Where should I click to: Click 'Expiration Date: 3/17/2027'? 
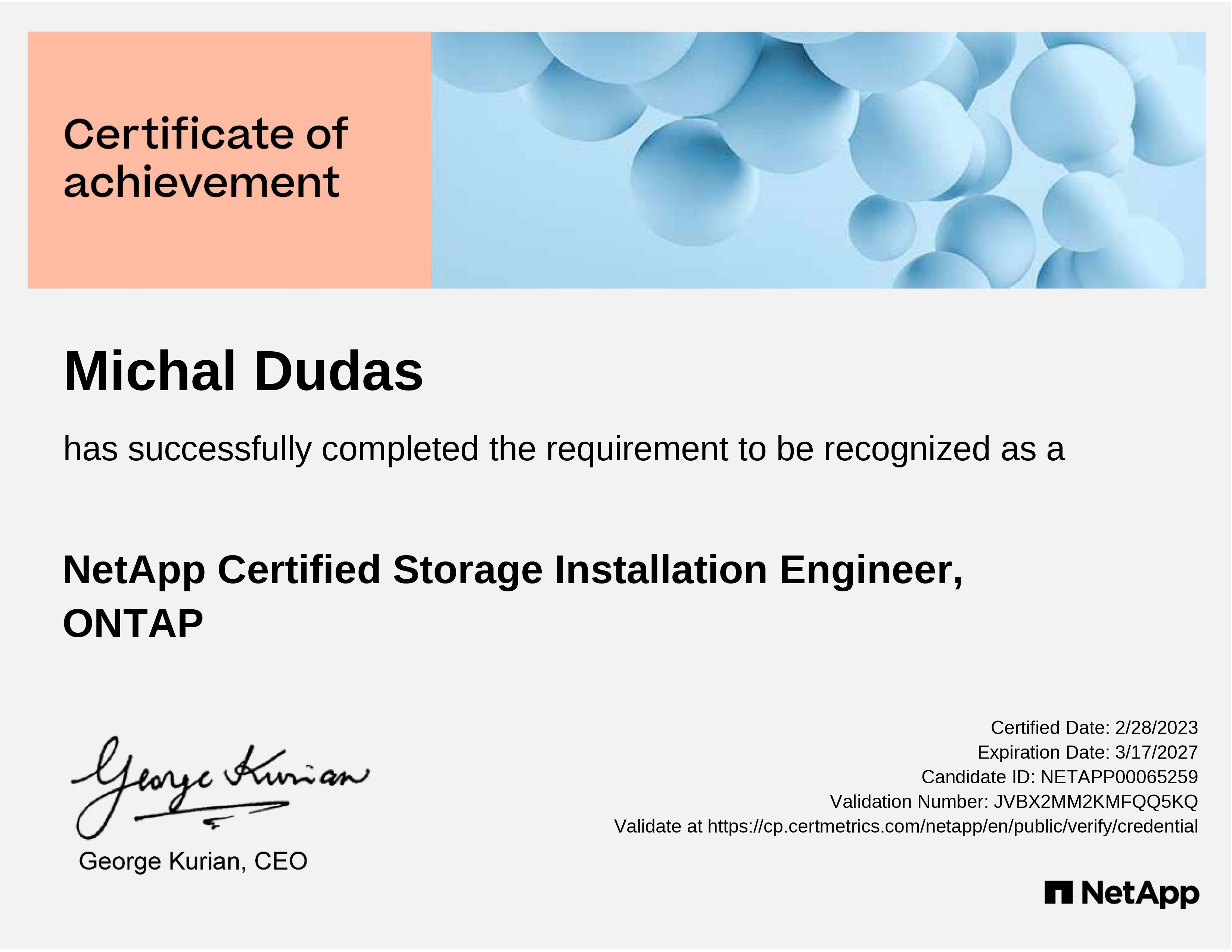tap(1088, 752)
